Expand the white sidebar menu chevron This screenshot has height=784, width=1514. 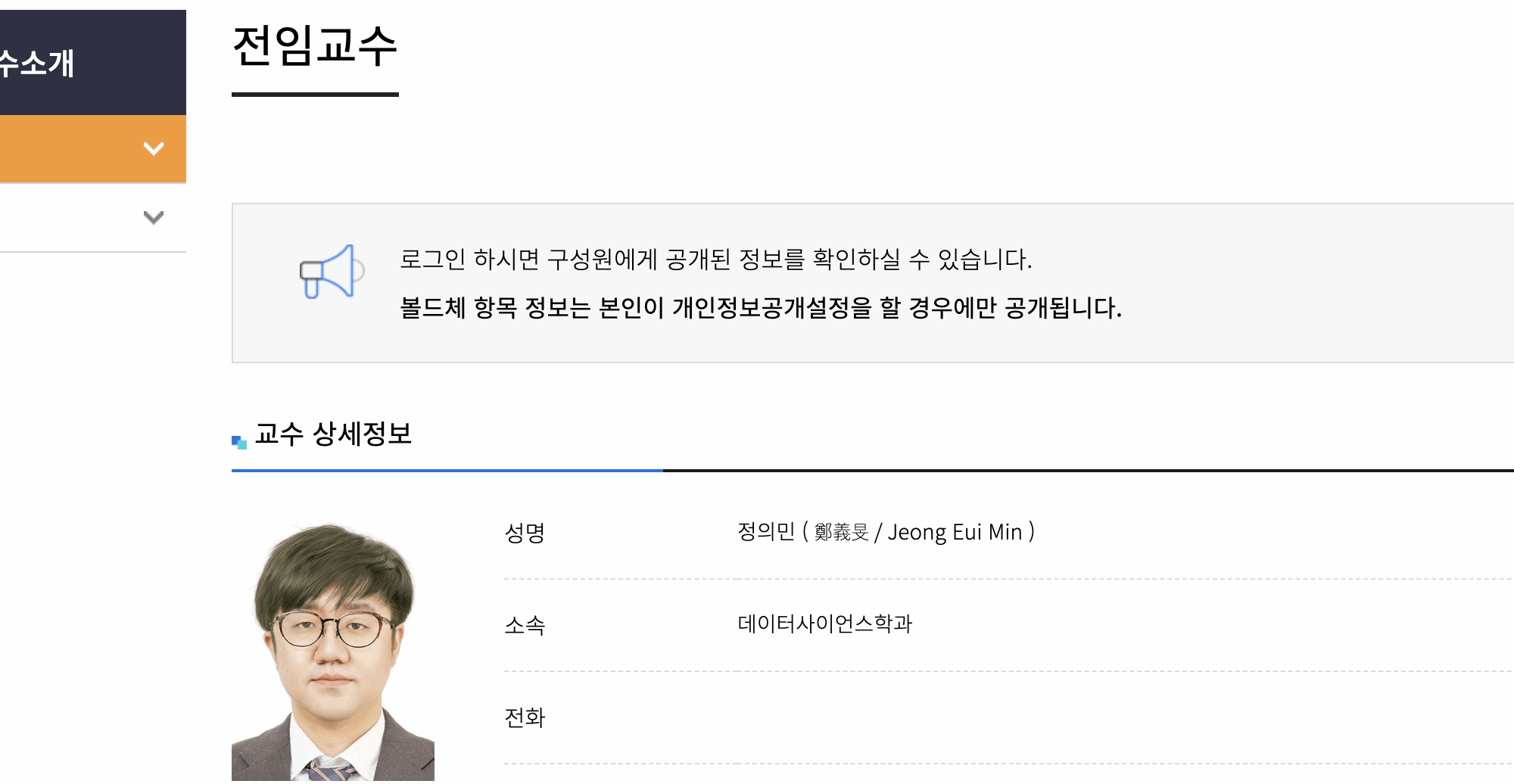(x=154, y=218)
